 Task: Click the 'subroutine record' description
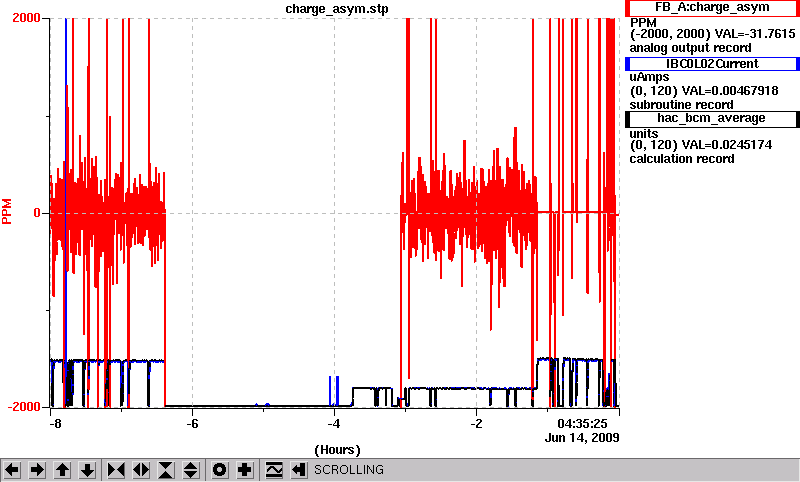point(682,105)
